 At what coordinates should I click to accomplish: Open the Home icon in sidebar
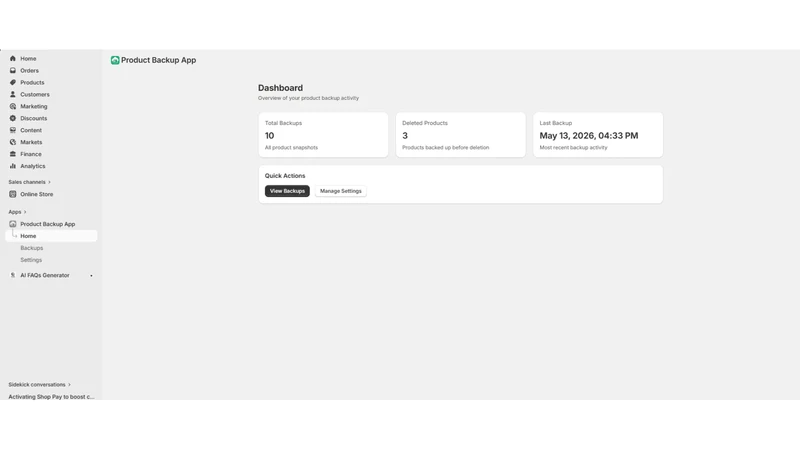tap(13, 59)
